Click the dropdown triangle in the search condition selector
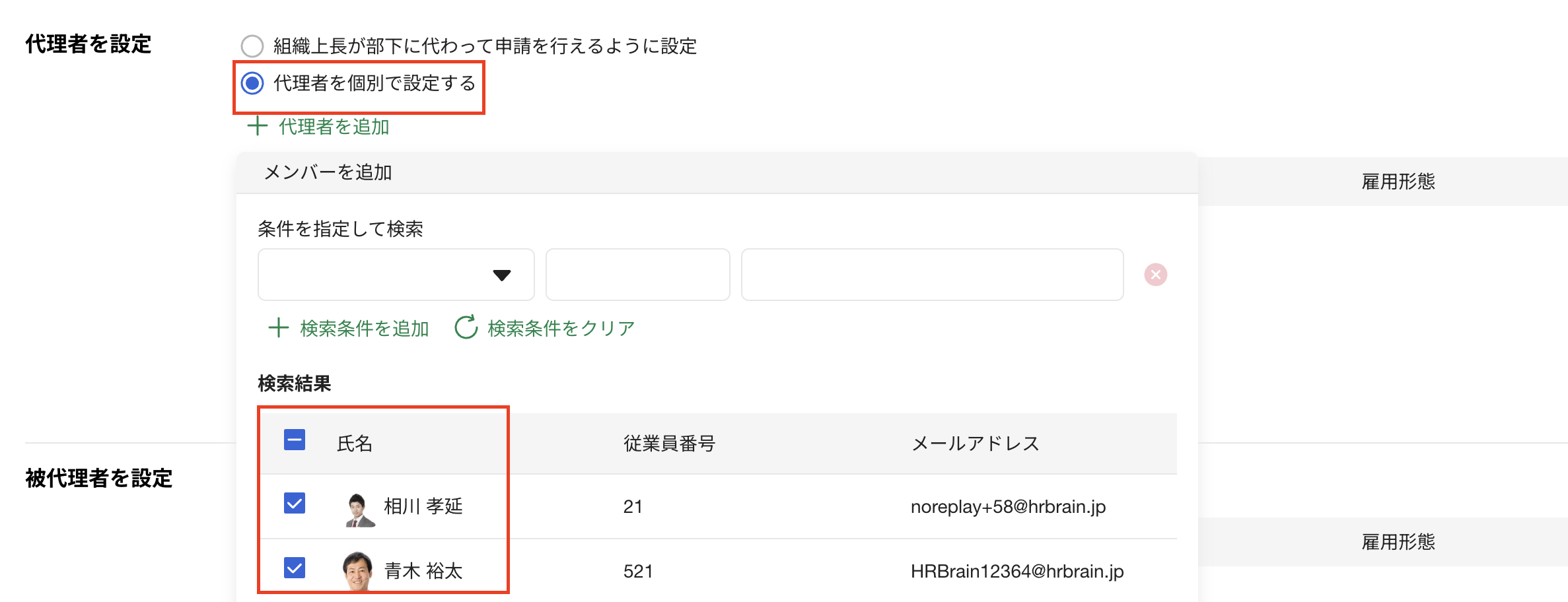Viewport: 1568px width, 602px height. pos(502,275)
